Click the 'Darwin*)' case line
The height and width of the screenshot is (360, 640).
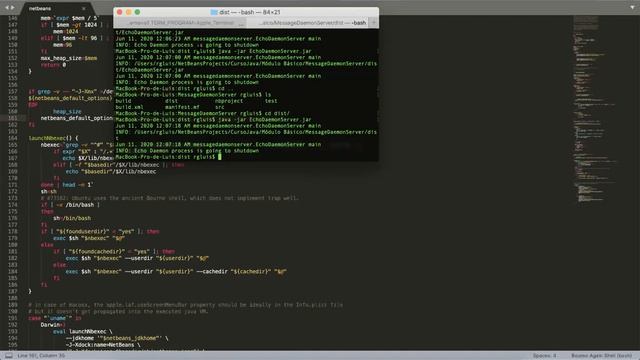(x=53, y=325)
